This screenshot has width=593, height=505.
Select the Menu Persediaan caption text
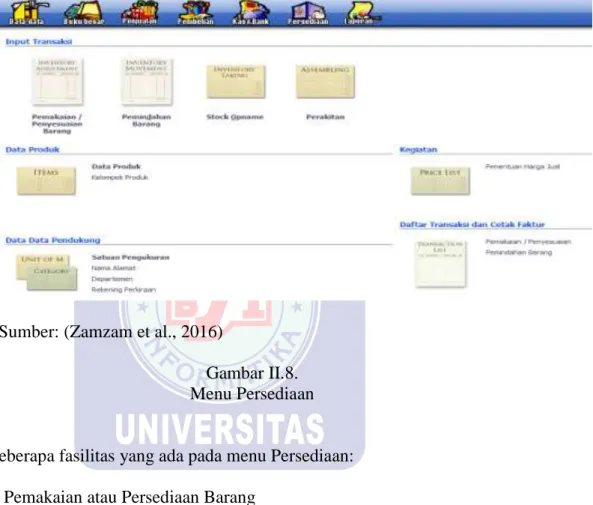point(252,393)
